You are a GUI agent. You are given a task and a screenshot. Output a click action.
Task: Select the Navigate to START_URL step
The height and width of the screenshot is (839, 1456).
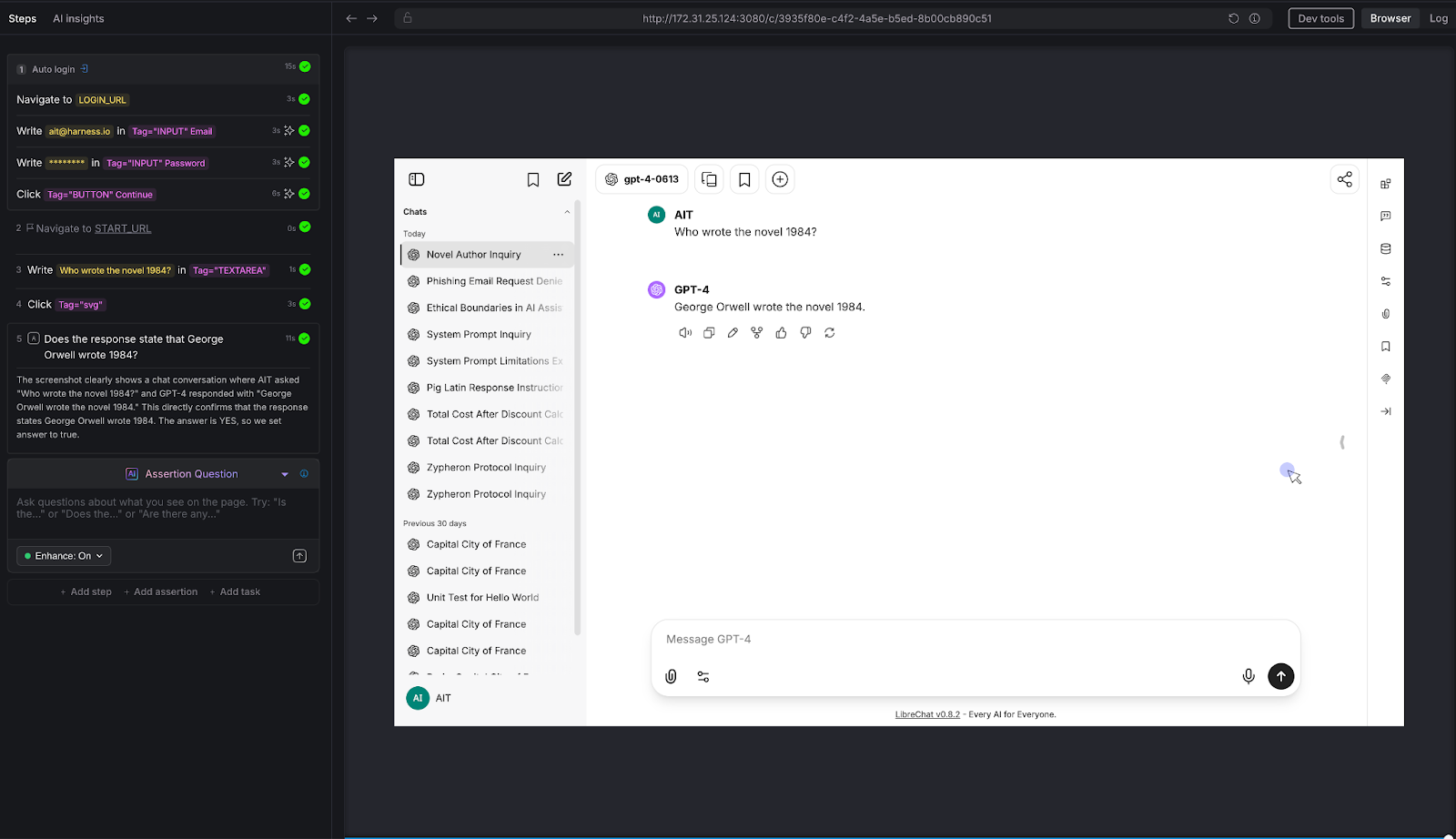(163, 228)
